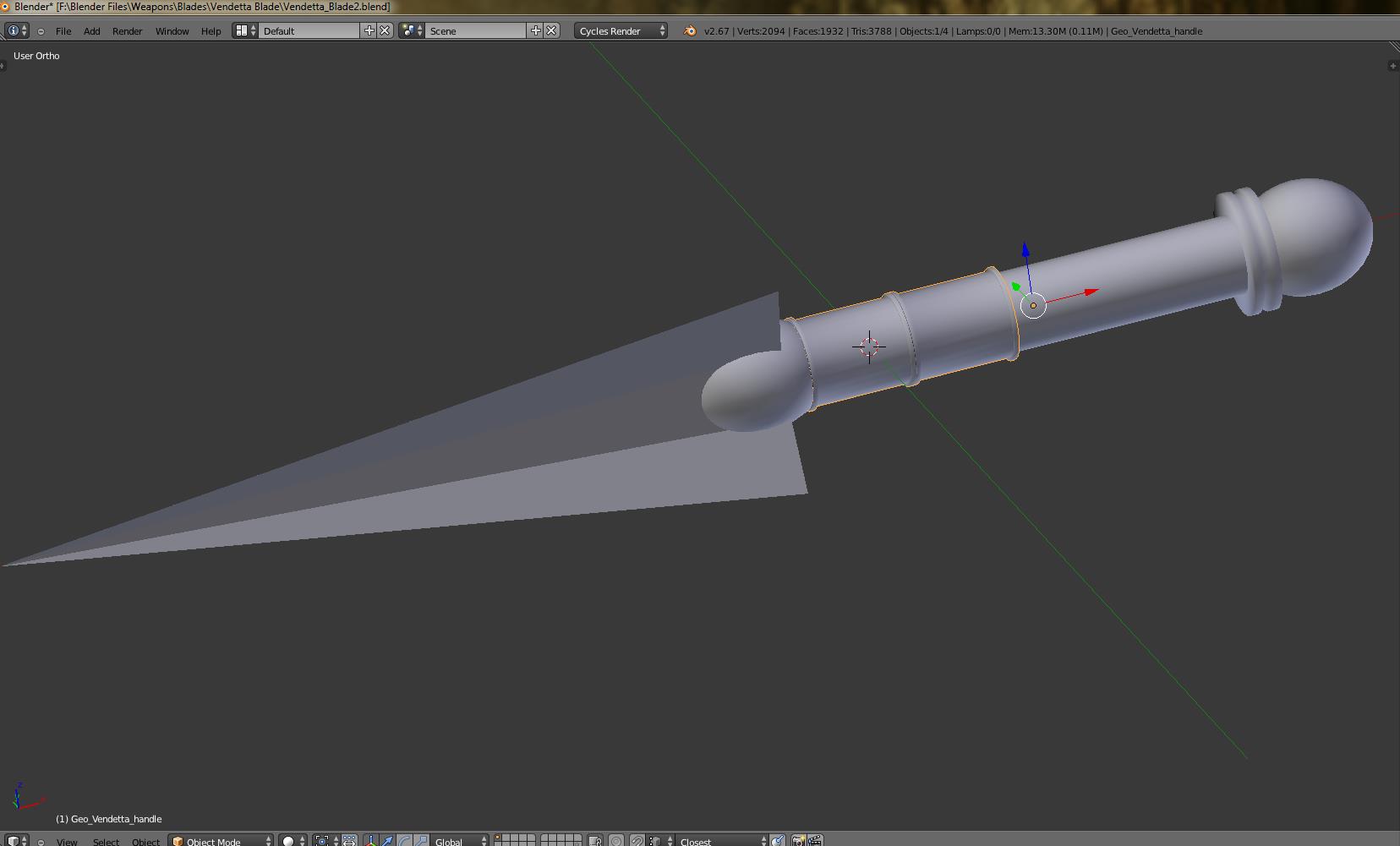1400x846 pixels.
Task: Open the Object Mode dropdown
Action: [221, 841]
